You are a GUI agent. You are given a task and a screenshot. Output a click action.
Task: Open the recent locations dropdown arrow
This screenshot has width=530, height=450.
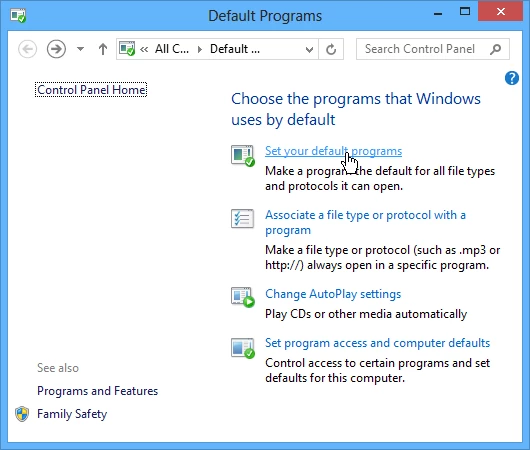point(80,49)
